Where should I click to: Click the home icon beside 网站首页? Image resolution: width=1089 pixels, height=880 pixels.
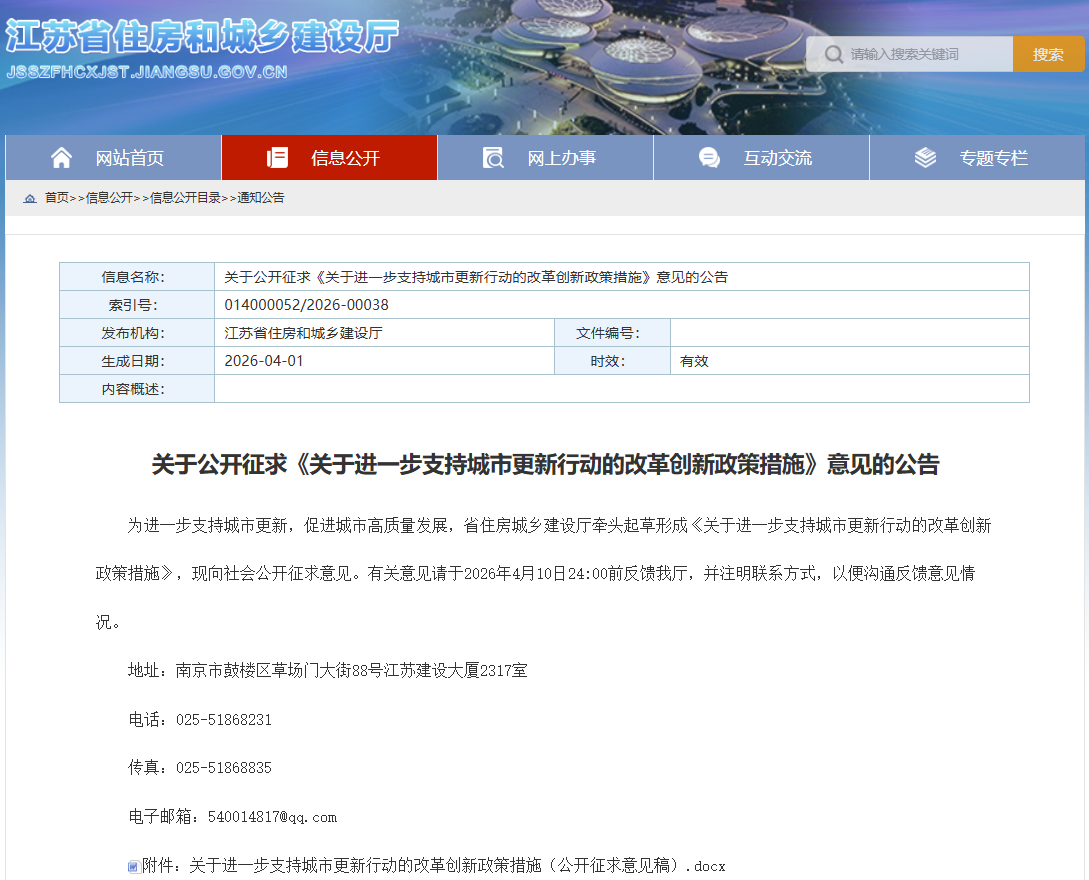(x=62, y=158)
